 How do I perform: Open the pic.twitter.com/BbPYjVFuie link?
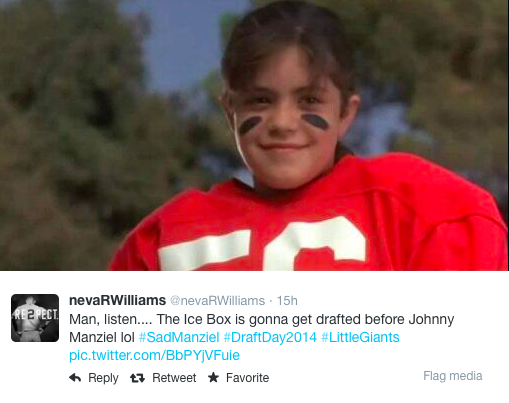tap(154, 355)
